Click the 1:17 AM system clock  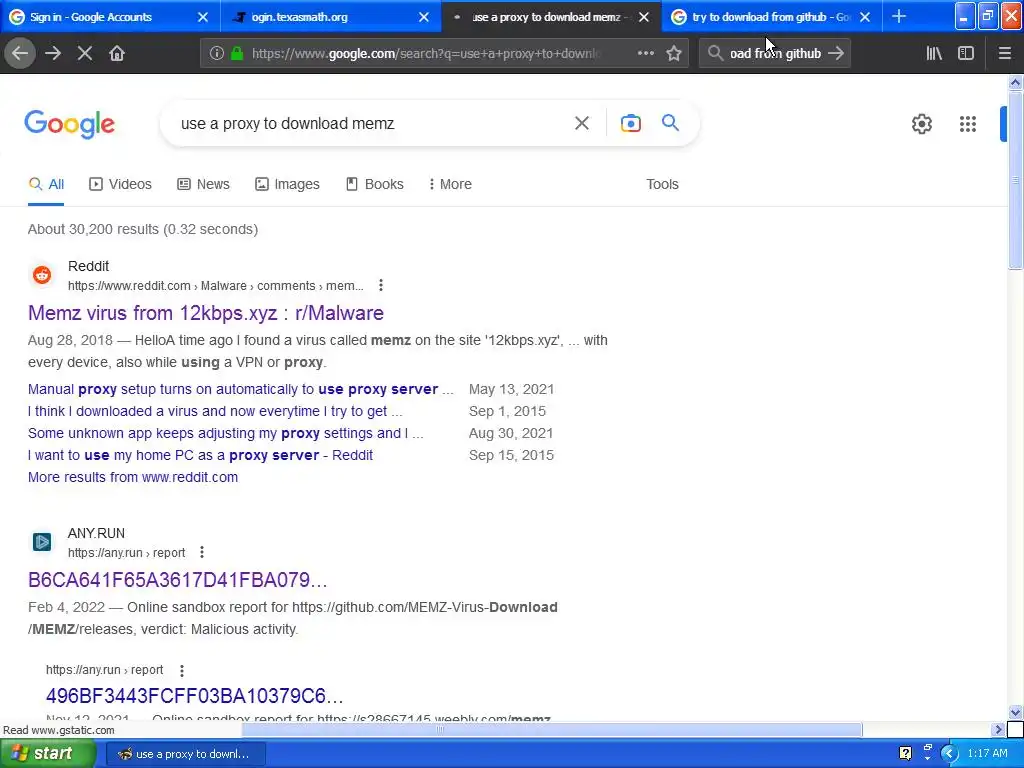[987, 754]
